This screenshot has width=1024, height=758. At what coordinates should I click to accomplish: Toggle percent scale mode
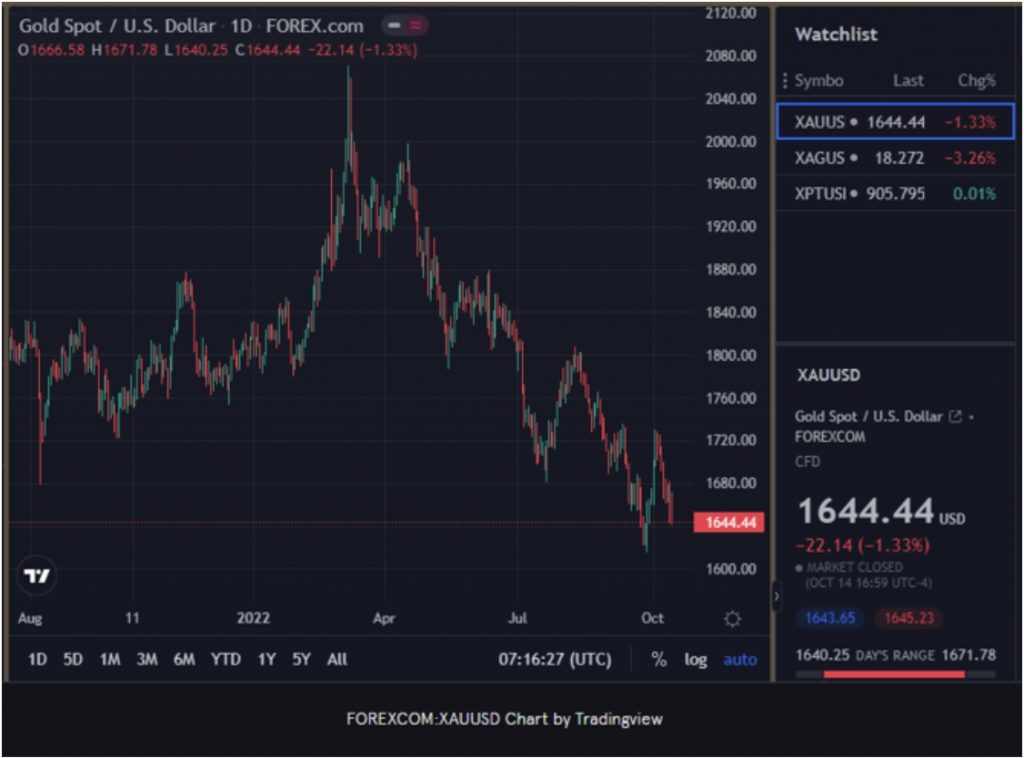click(659, 660)
